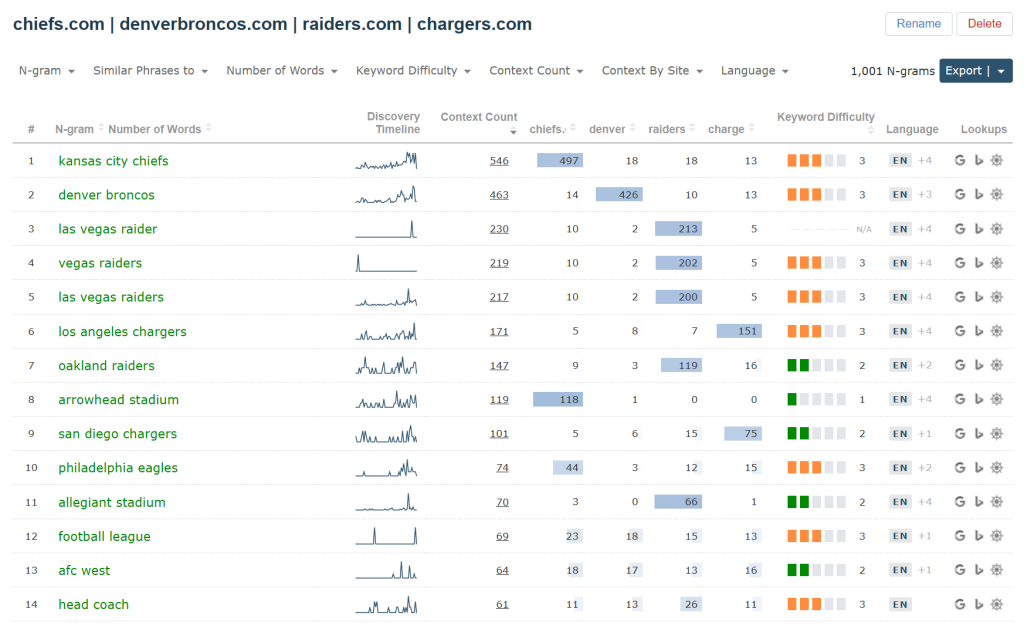The height and width of the screenshot is (626, 1024).
Task: Click gear icon in arrowhead stadium row
Action: (x=997, y=399)
